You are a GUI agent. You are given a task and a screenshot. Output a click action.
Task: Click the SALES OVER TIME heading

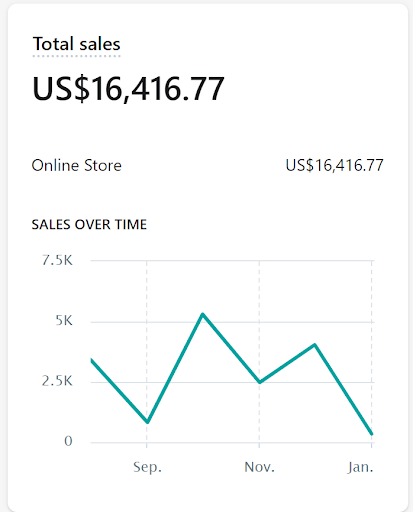[x=89, y=224]
